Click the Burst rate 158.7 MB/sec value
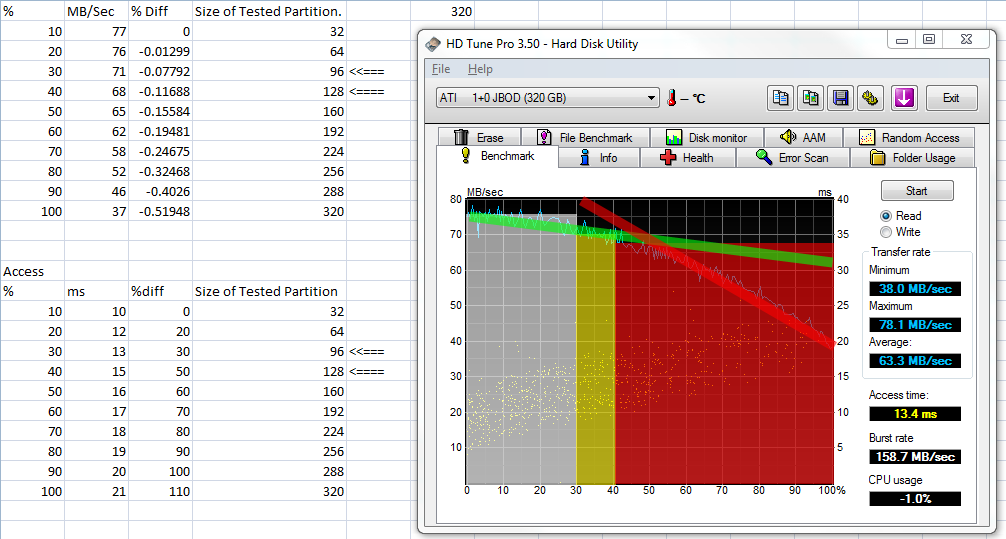1006x539 pixels. tap(915, 457)
